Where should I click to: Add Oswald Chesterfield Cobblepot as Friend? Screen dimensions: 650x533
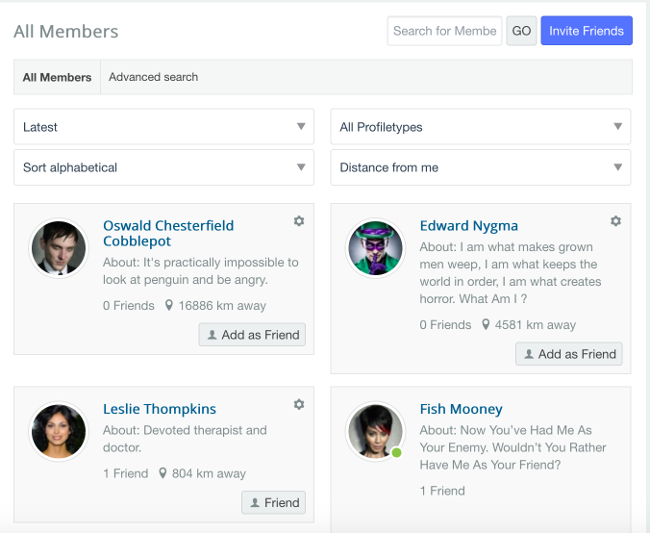click(x=252, y=334)
